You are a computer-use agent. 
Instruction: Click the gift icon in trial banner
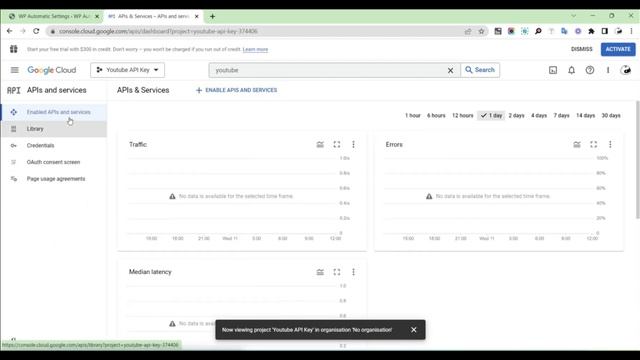[13, 49]
